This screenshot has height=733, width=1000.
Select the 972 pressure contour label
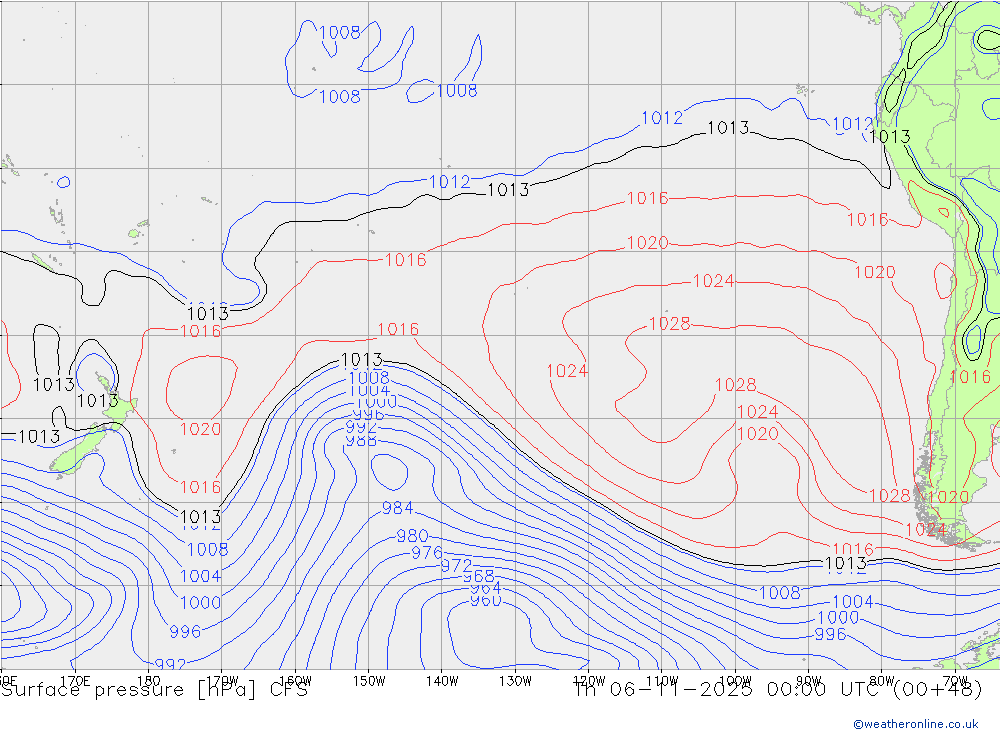457,566
